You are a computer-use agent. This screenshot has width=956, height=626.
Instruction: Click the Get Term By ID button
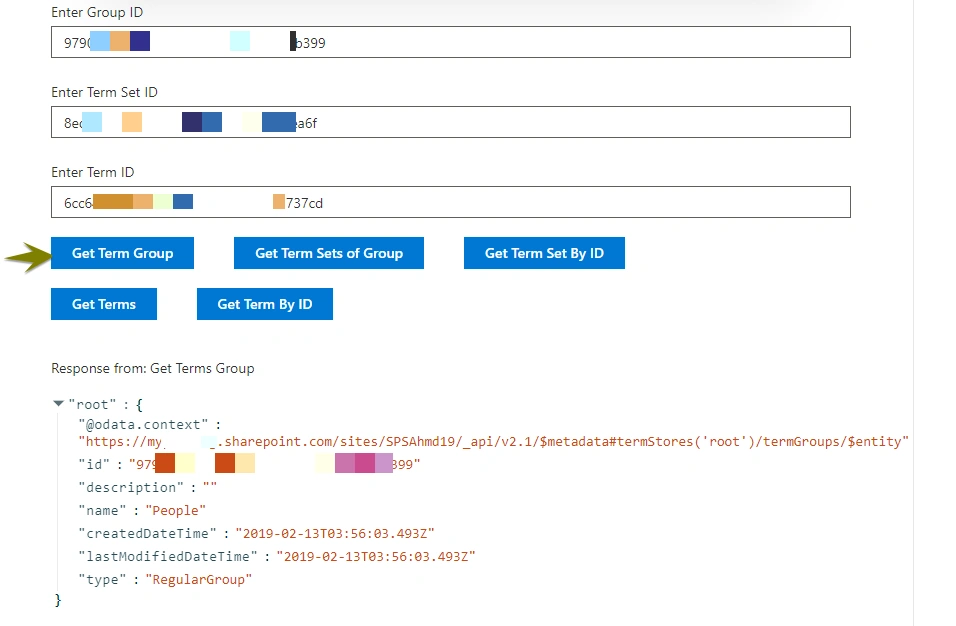click(x=265, y=304)
